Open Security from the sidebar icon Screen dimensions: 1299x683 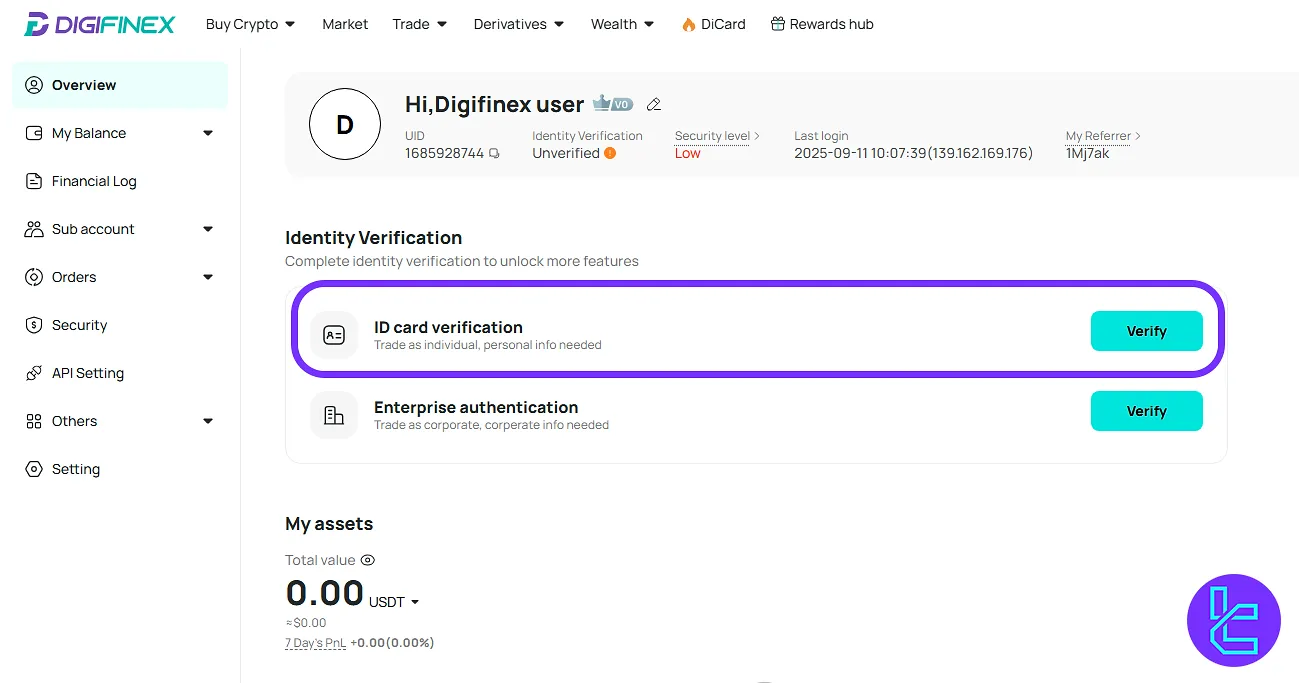click(33, 325)
